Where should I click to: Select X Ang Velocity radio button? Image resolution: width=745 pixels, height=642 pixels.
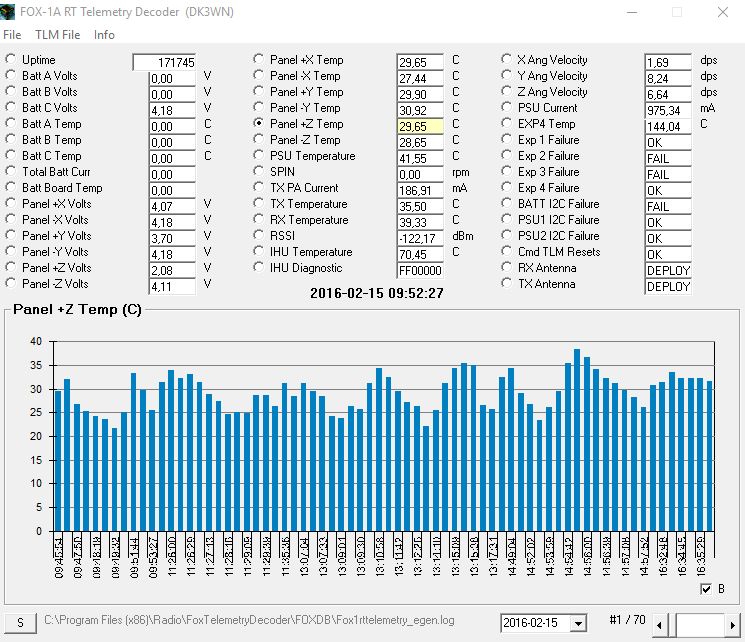coord(506,59)
